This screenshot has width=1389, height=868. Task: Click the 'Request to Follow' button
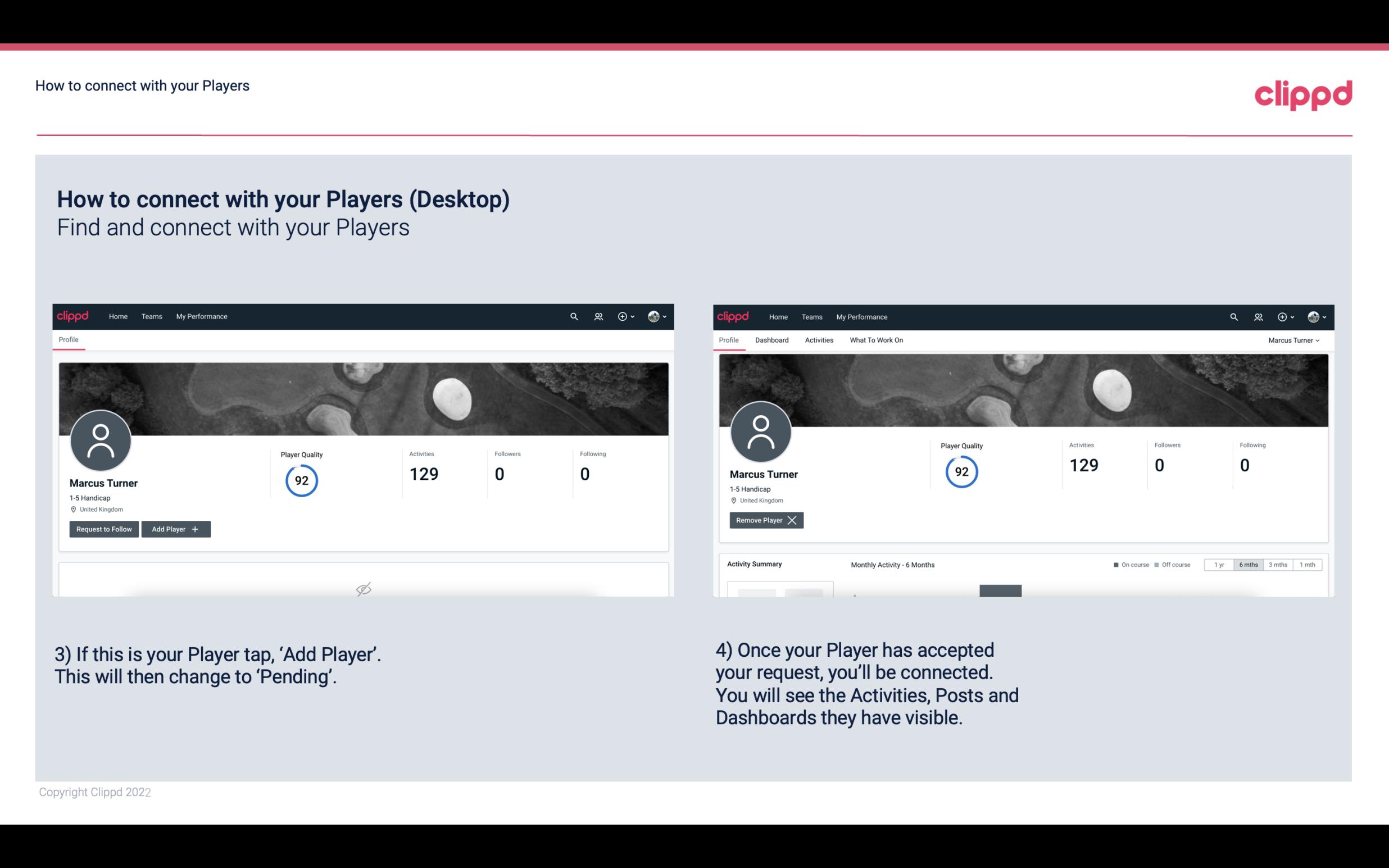point(103,528)
